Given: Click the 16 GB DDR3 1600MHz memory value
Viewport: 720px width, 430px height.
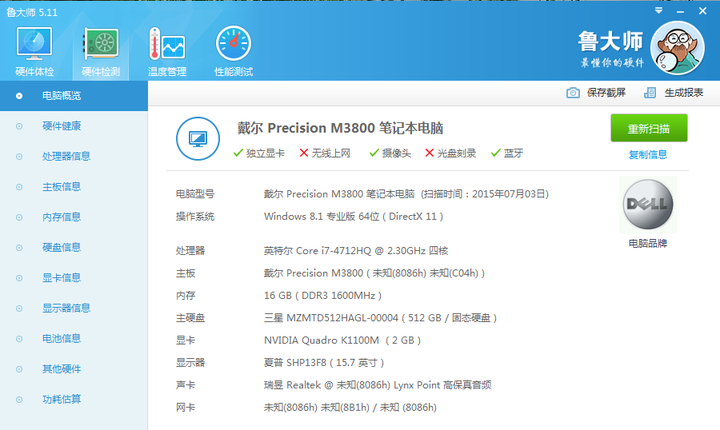Looking at the screenshot, I should [x=323, y=295].
